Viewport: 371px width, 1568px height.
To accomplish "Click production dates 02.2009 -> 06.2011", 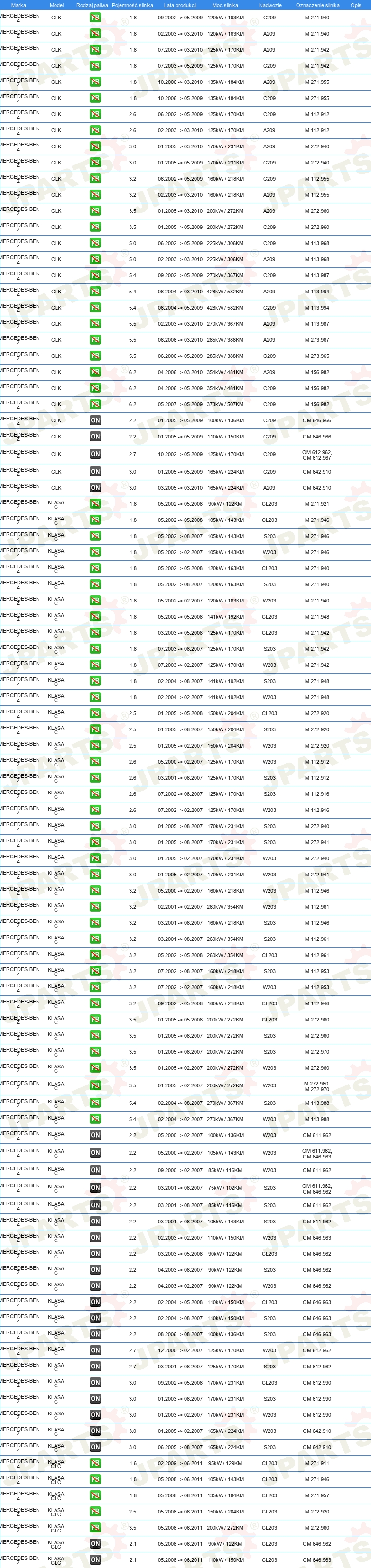I will [180, 1463].
